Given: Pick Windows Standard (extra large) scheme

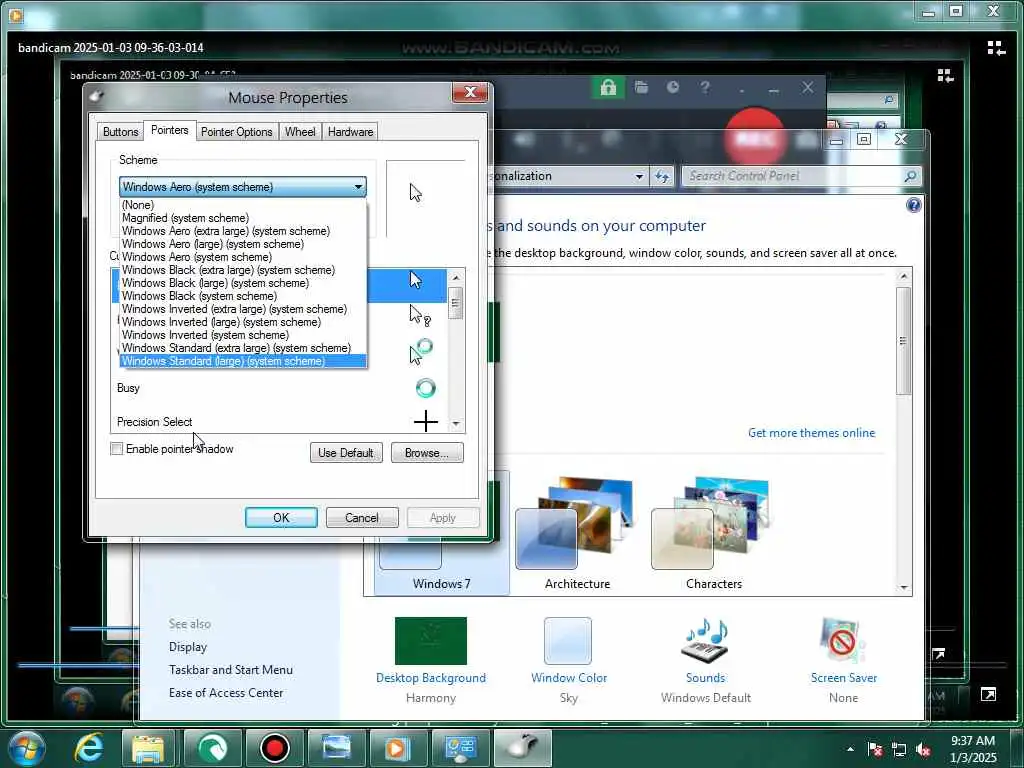Looking at the screenshot, I should 243,348.
